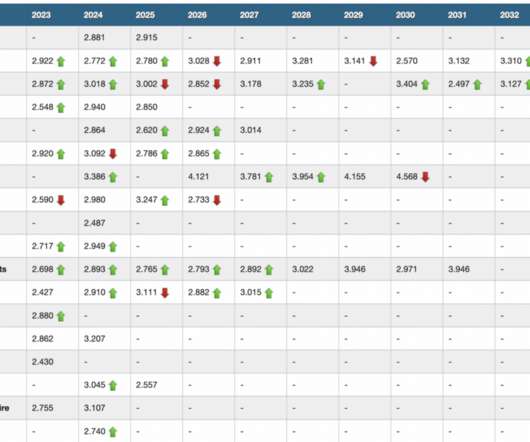This screenshot has height=442, width=530.
Task: Click the green up arrow next to 3.045
Action: click(113, 385)
